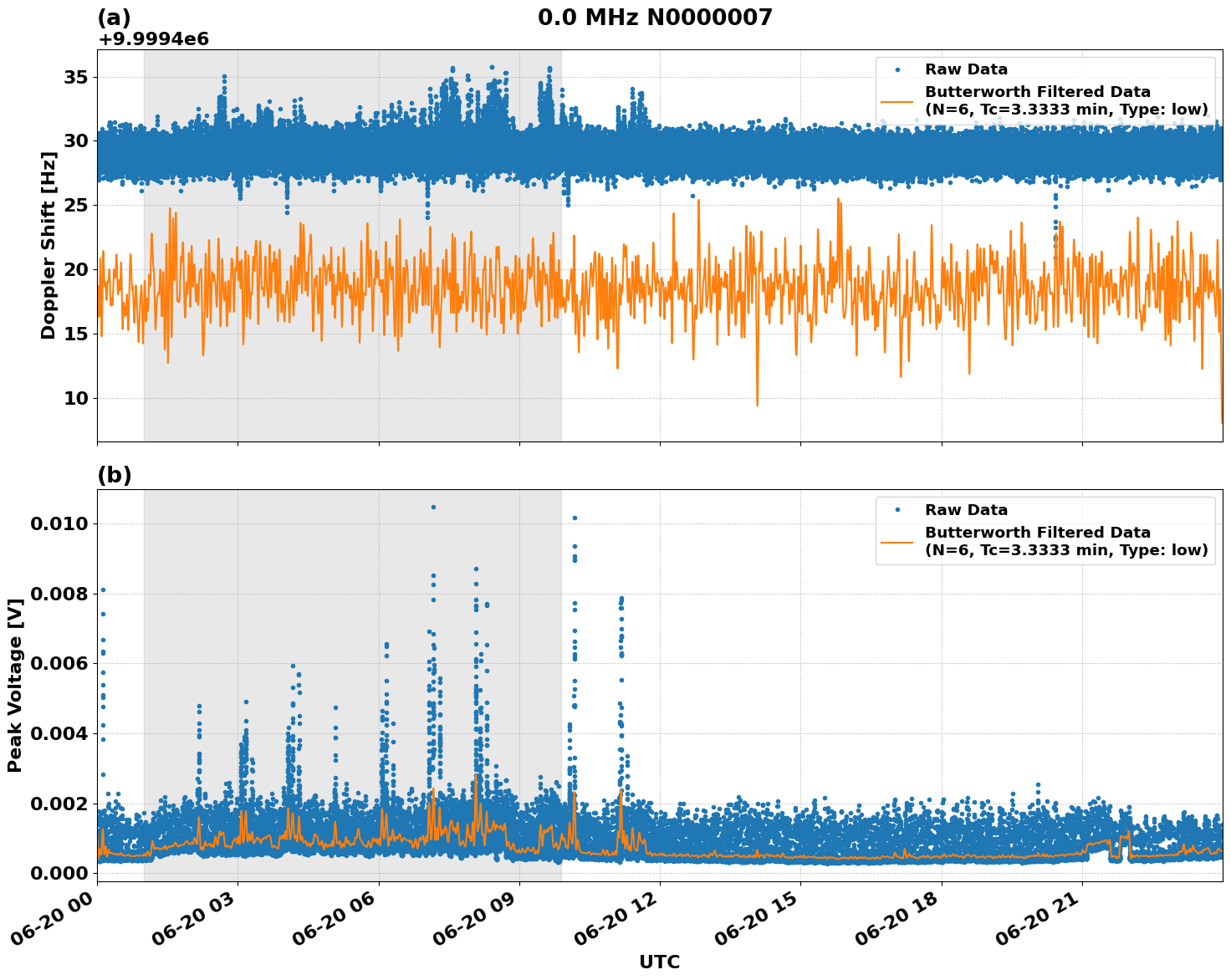Select the Butterworth Filtered Data legend entry in panel (a)
This screenshot has height=980, width=1231.
[x=1037, y=92]
